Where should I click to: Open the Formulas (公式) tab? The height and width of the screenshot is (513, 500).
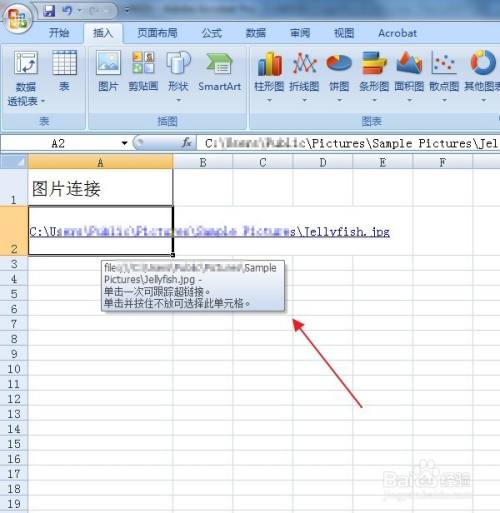[x=212, y=33]
